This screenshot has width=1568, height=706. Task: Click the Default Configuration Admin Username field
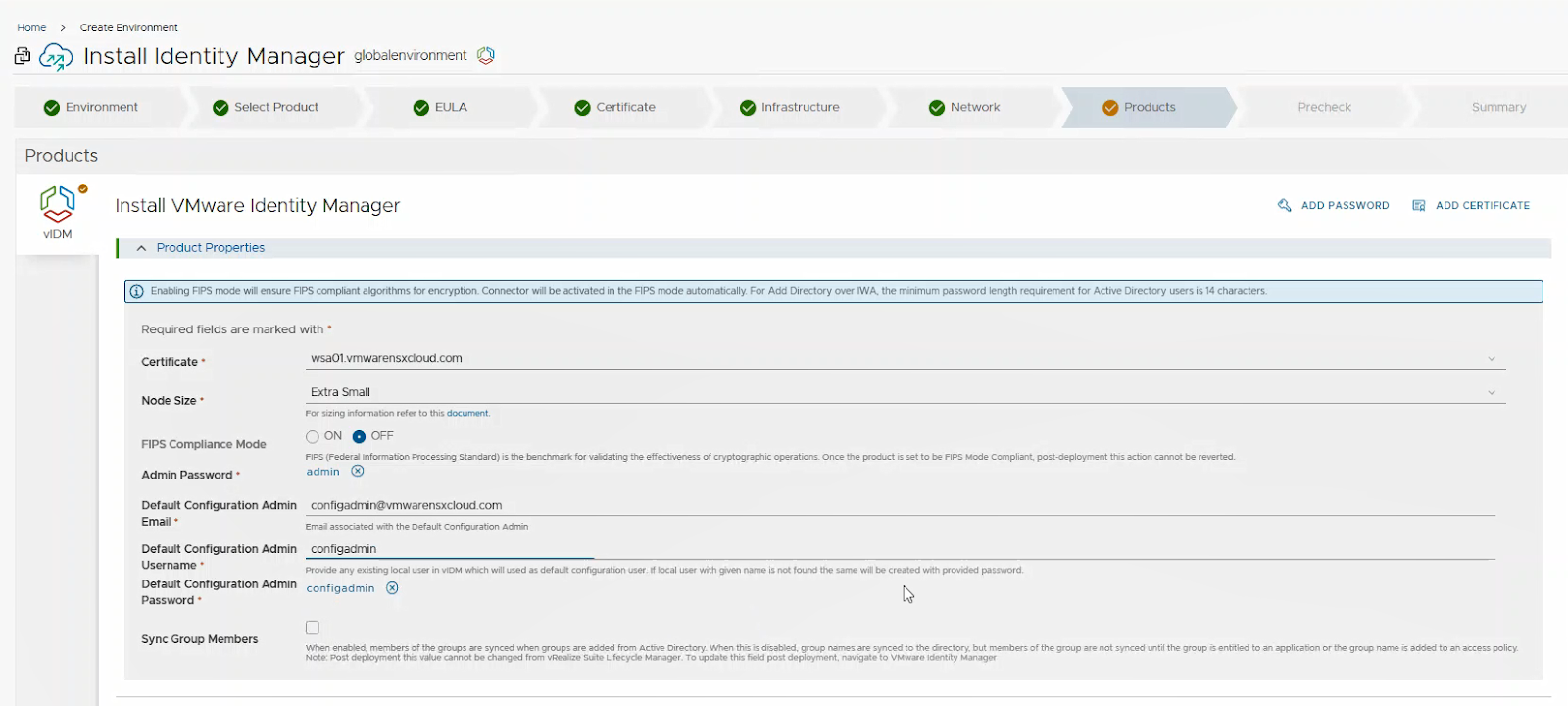pyautogui.click(x=900, y=549)
